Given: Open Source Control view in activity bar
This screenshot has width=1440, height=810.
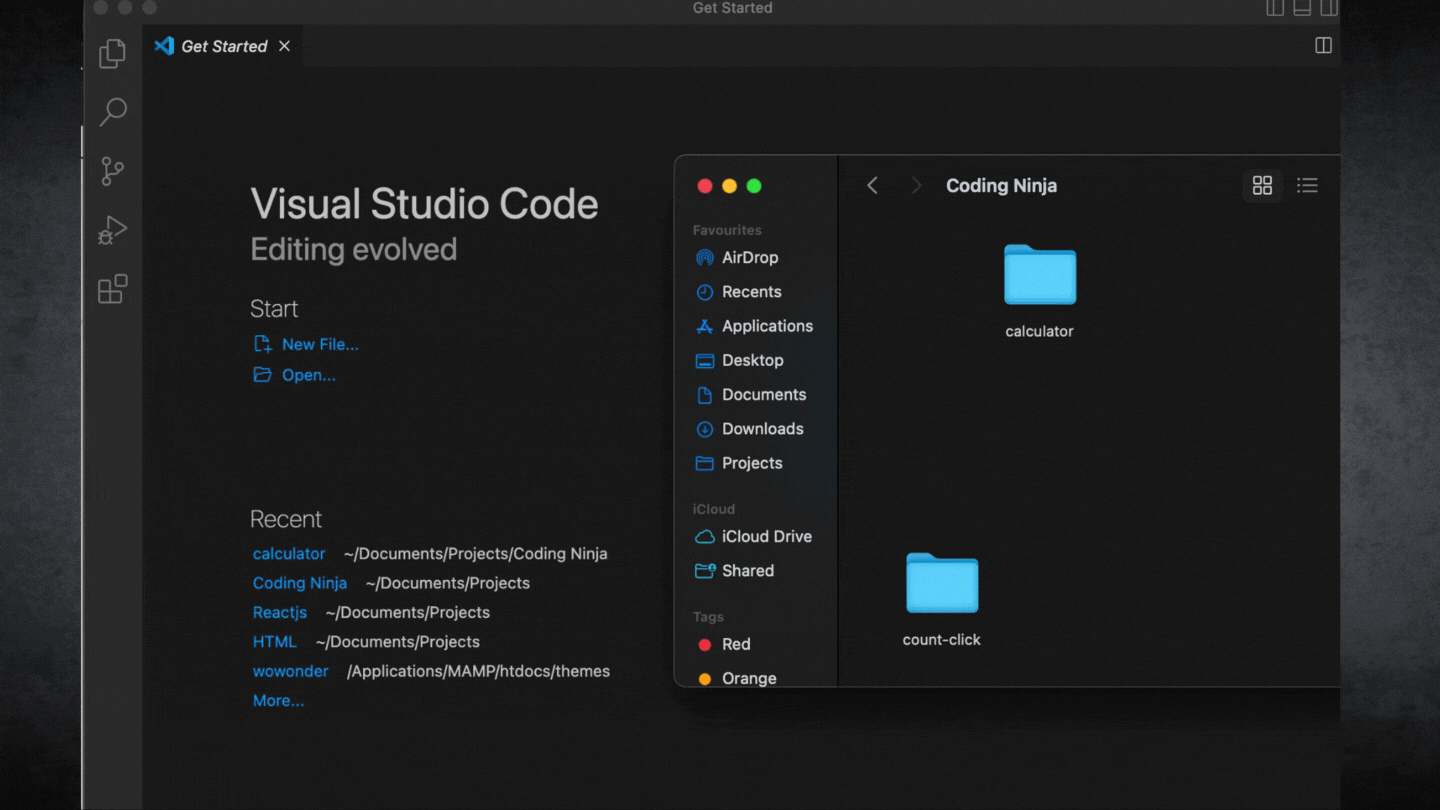Looking at the screenshot, I should [113, 171].
